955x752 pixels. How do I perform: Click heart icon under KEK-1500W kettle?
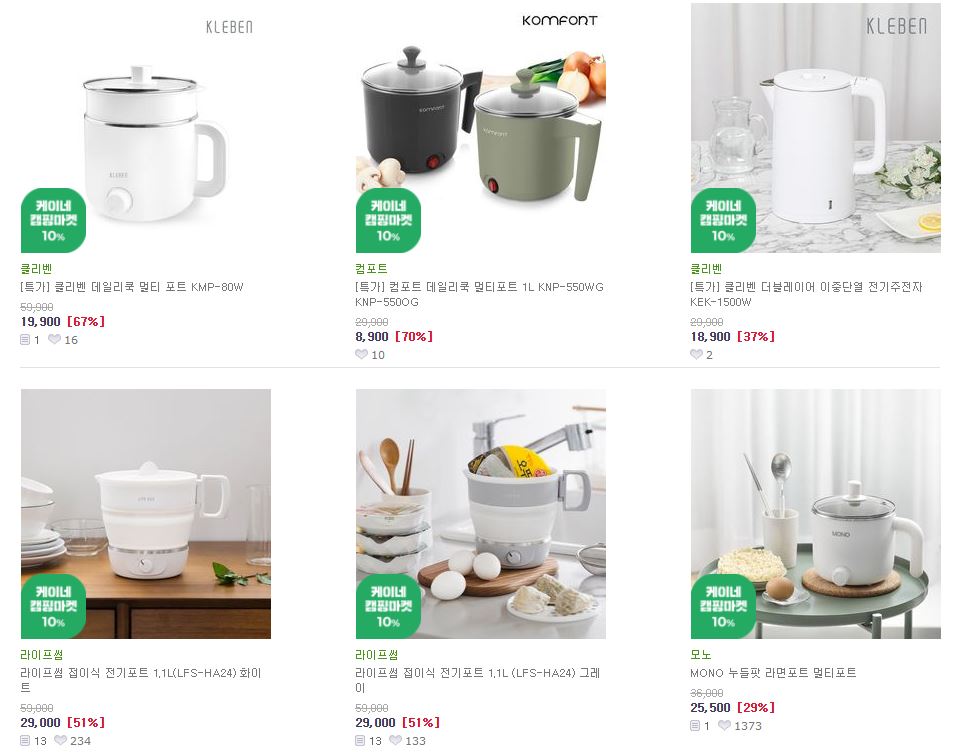coord(696,354)
